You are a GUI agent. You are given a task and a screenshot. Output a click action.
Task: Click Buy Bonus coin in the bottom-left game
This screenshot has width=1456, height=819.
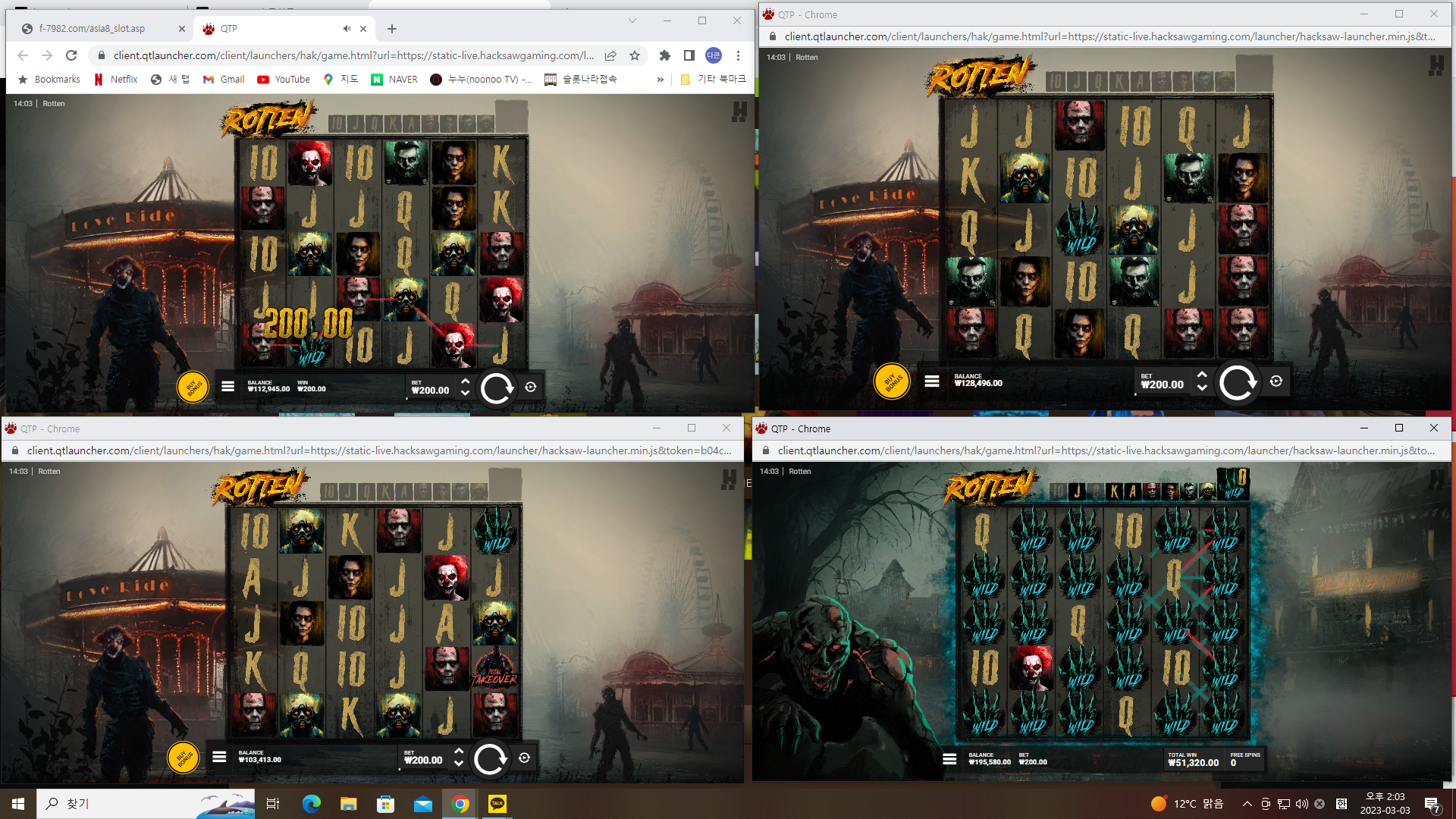[183, 758]
